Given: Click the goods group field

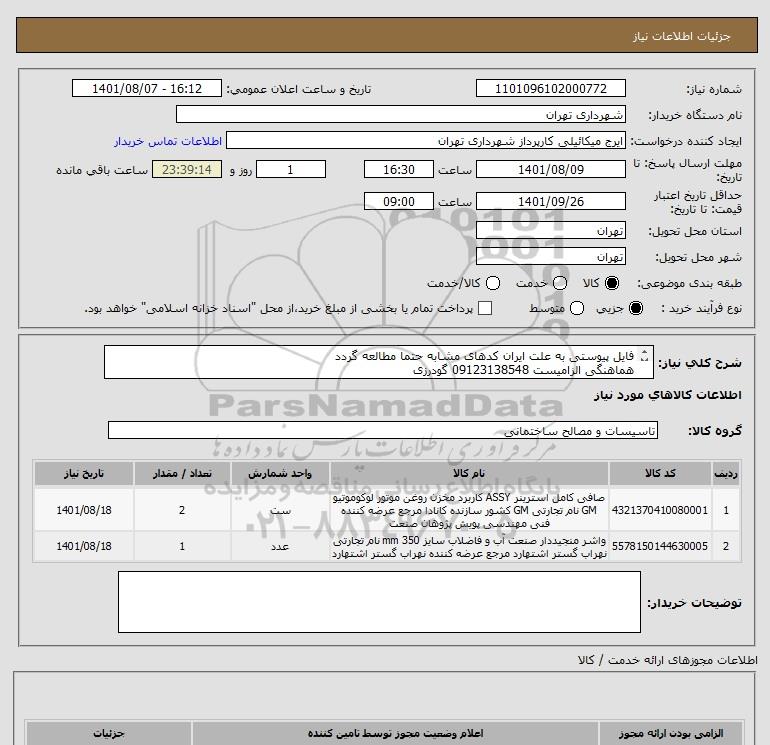Looking at the screenshot, I should pyautogui.click(x=383, y=430).
